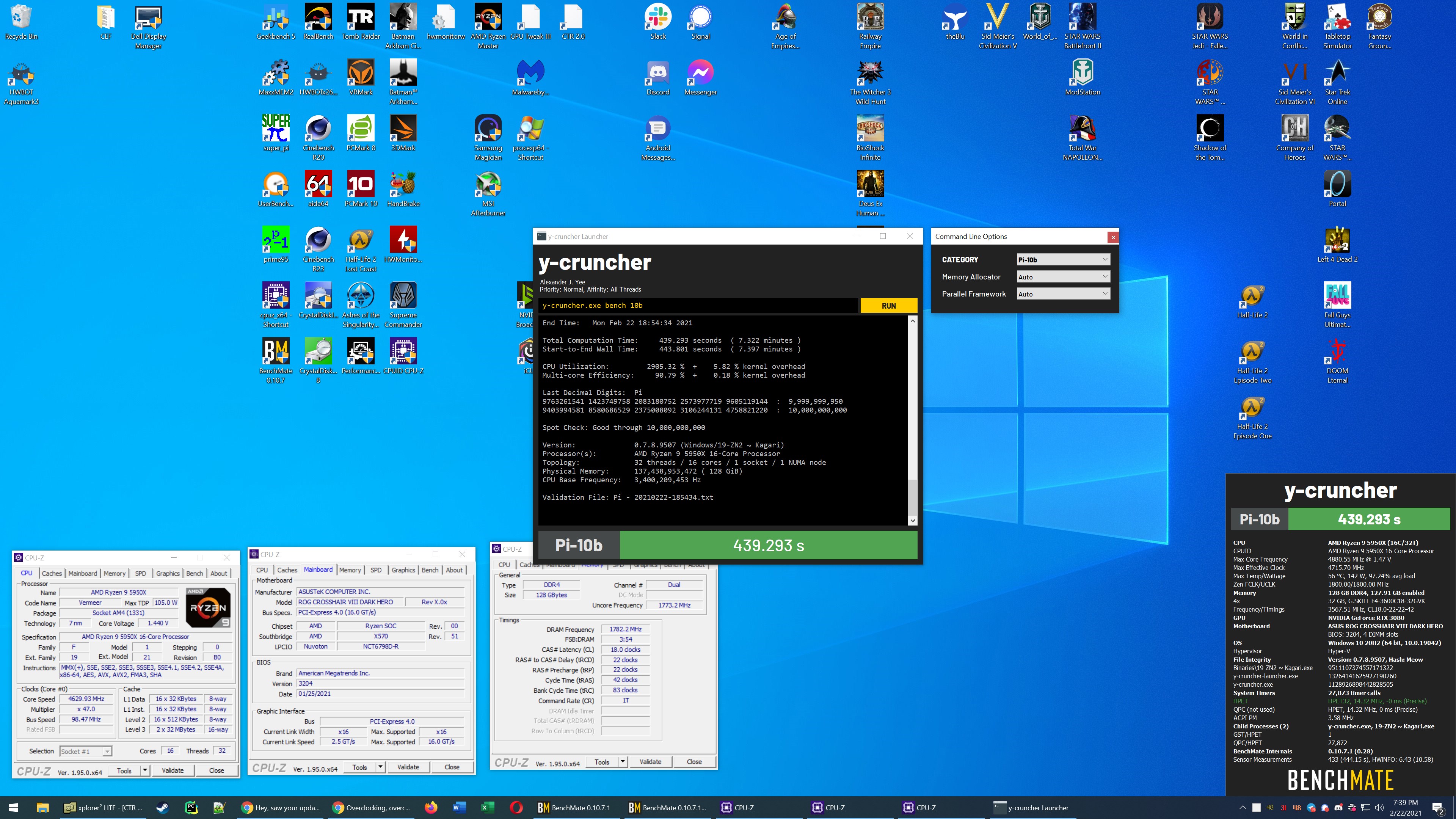Image resolution: width=1456 pixels, height=819 pixels.
Task: Launch HWBOT Aquamark3 desktop icon
Action: [21, 83]
